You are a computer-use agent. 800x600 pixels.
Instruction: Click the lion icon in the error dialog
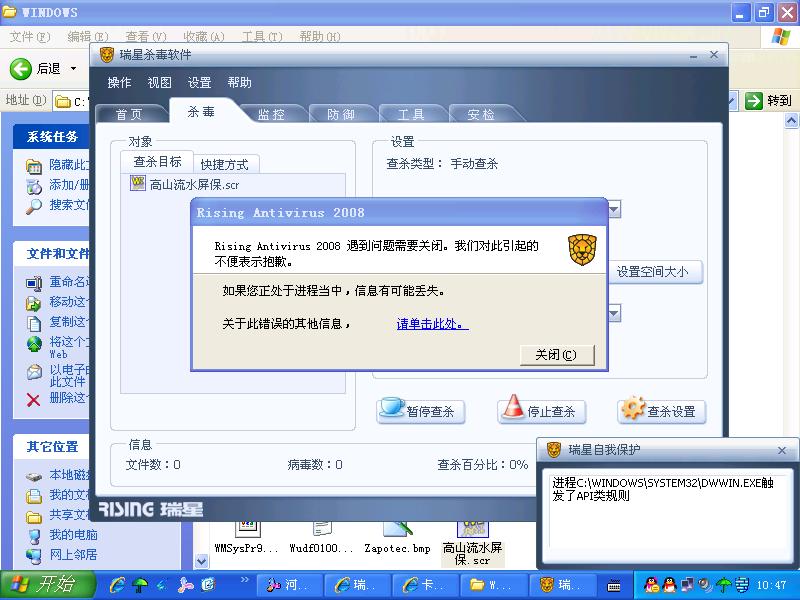pyautogui.click(x=582, y=250)
